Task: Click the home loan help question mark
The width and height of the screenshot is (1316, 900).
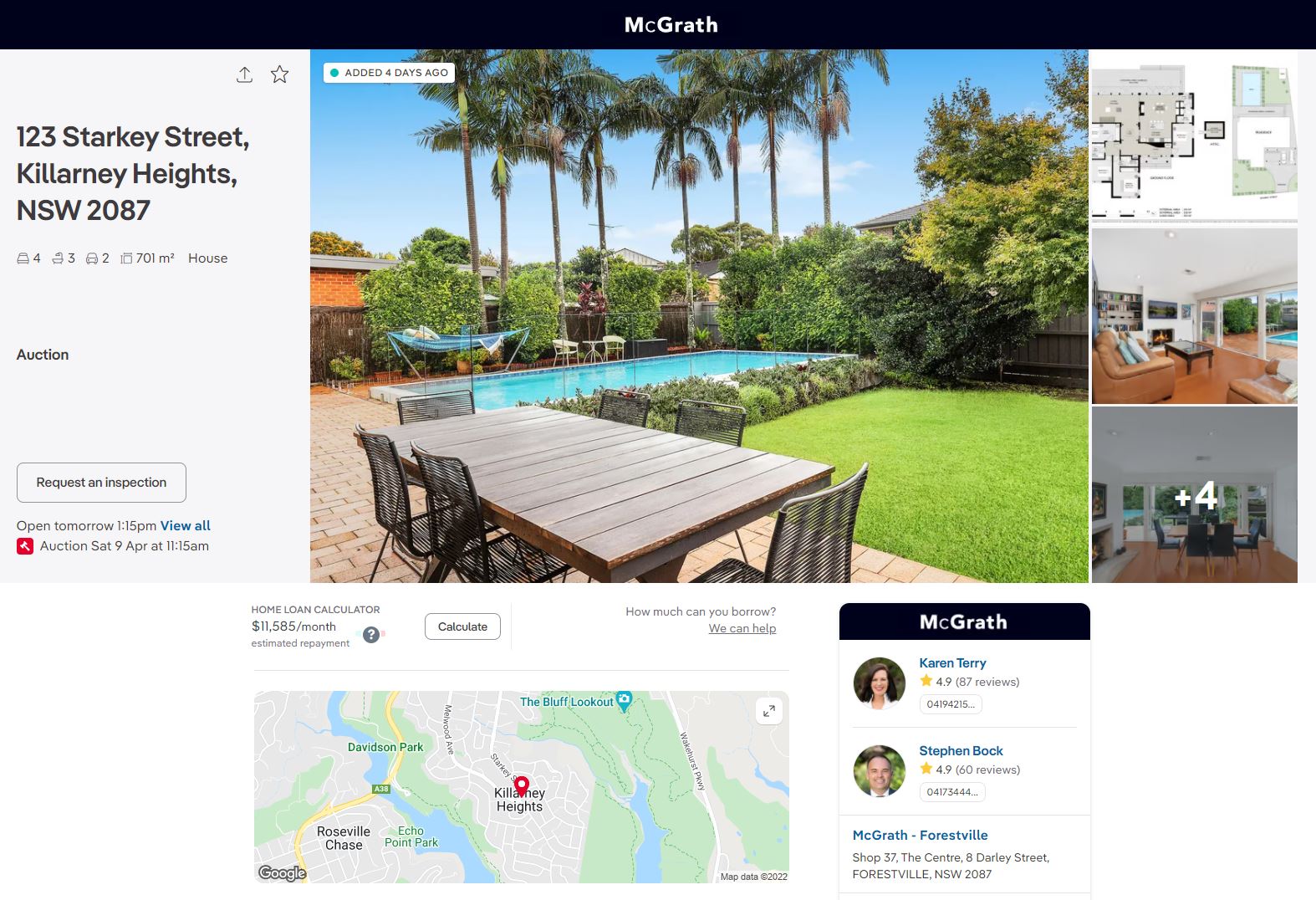Action: (371, 635)
